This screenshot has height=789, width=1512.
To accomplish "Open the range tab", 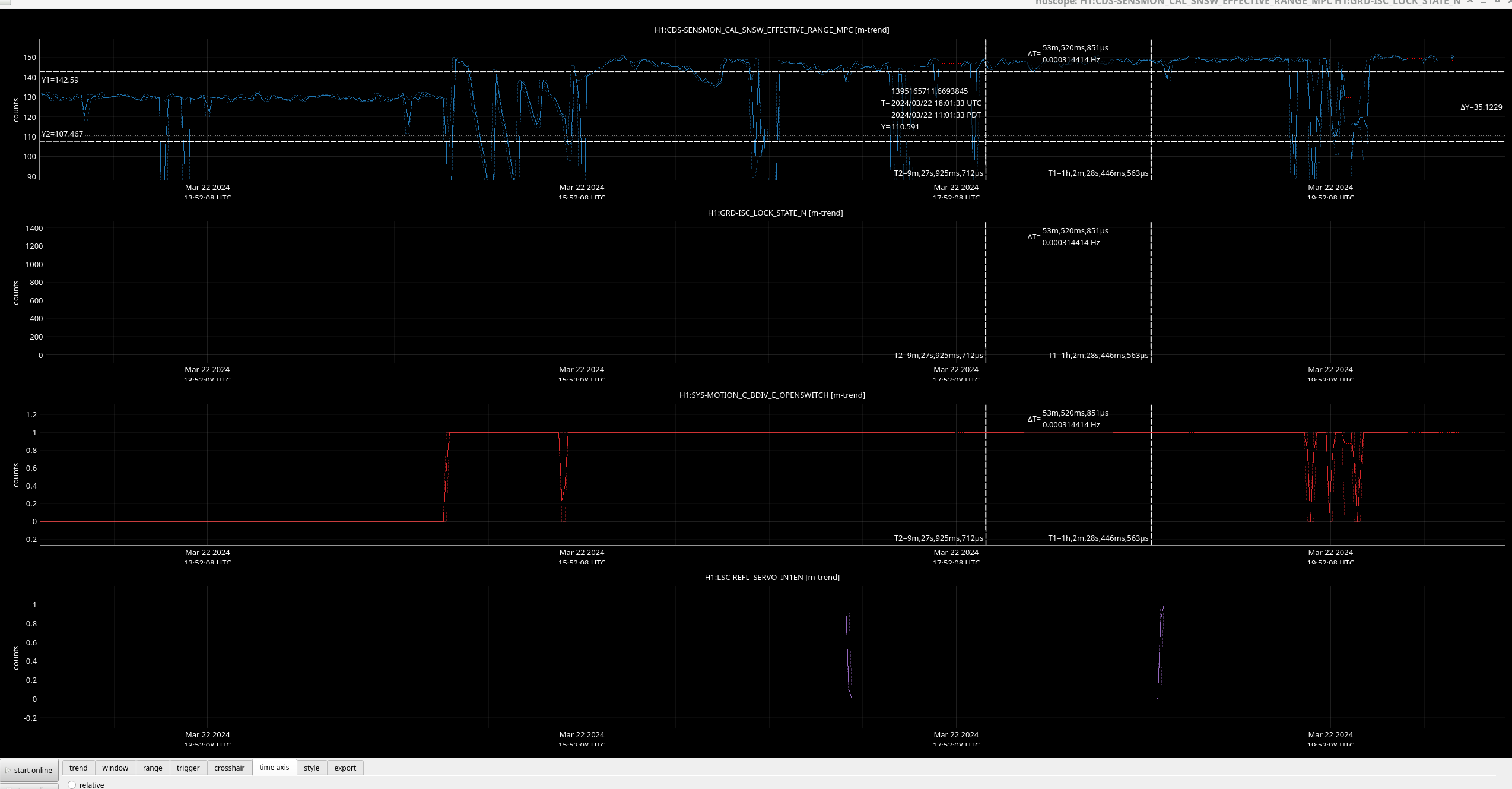I will tap(153, 768).
